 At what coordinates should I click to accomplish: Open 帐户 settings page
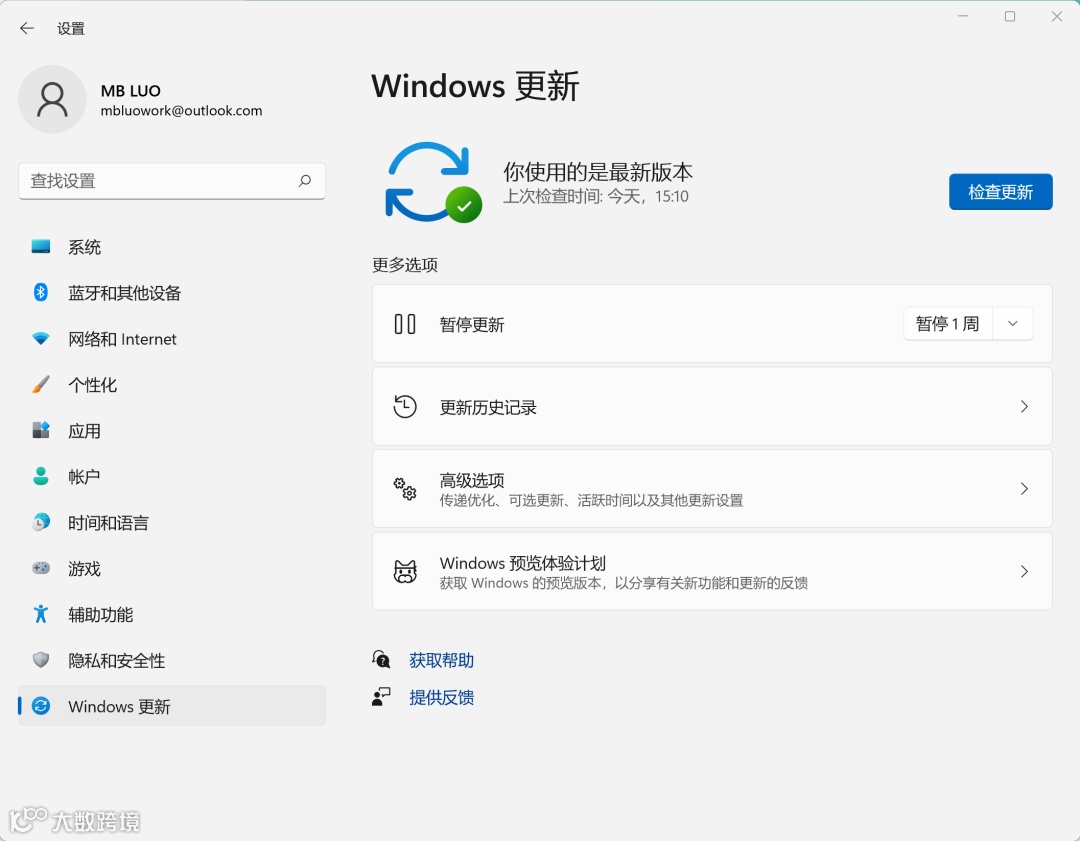[172, 476]
